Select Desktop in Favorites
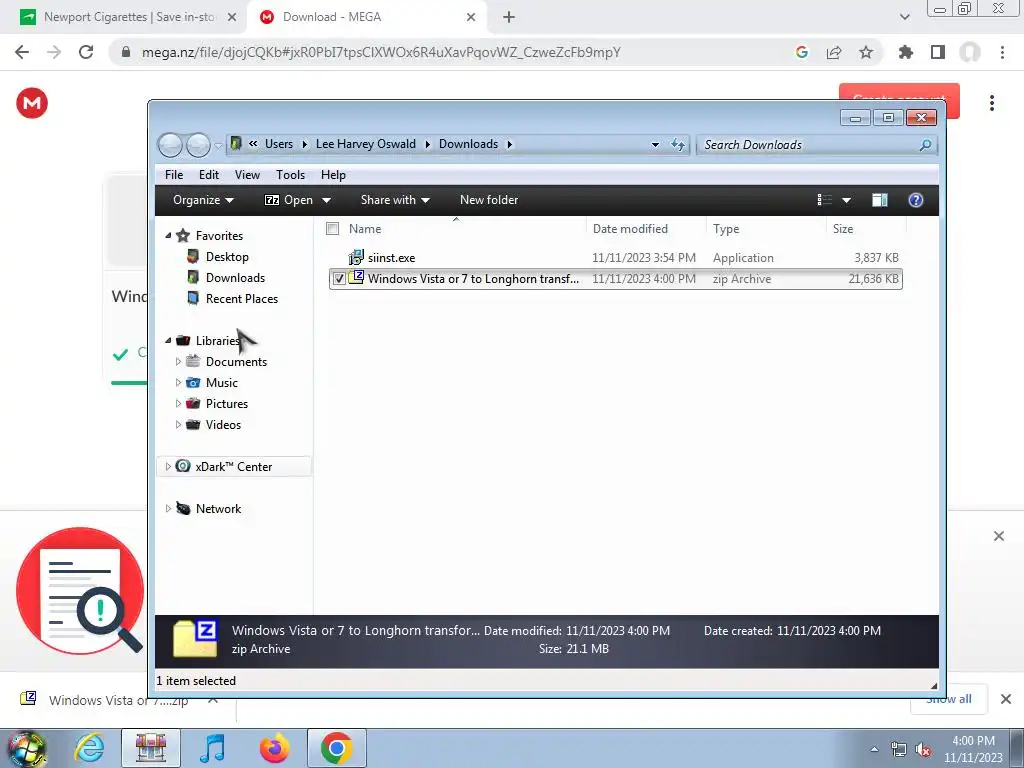This screenshot has height=768, width=1024. point(227,257)
